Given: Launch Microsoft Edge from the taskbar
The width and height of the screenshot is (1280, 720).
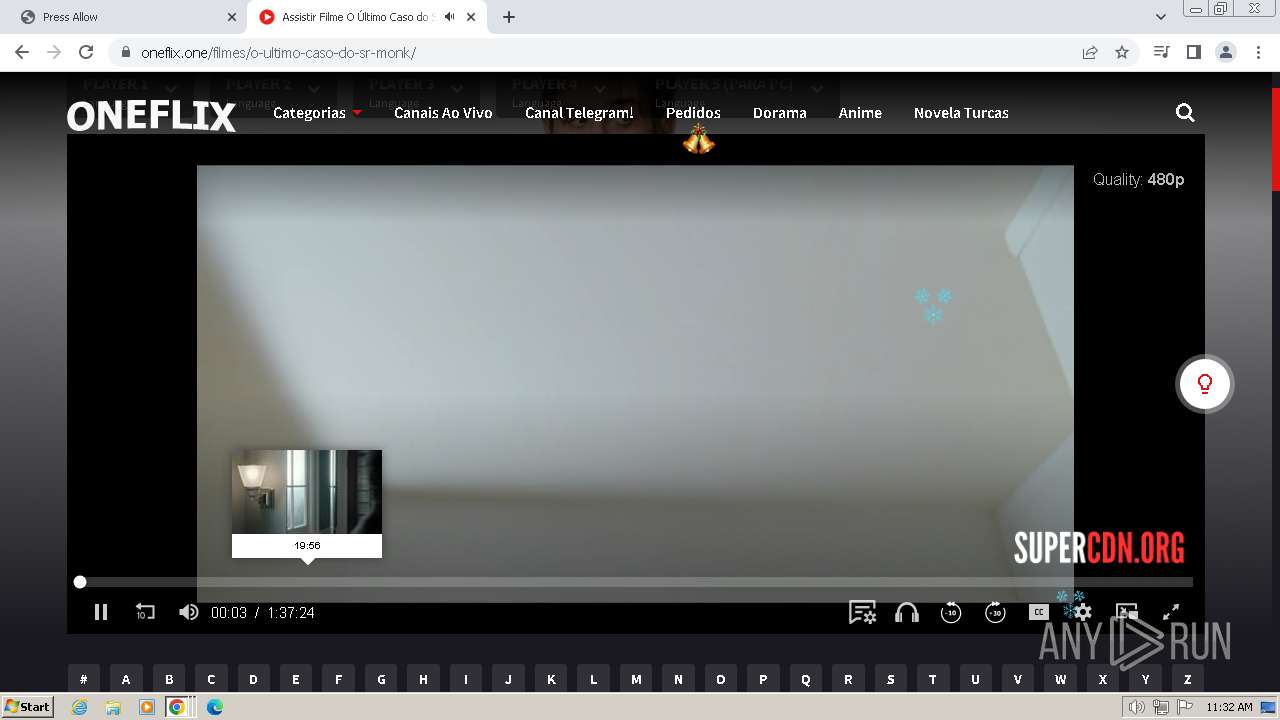Looking at the screenshot, I should coord(215,707).
